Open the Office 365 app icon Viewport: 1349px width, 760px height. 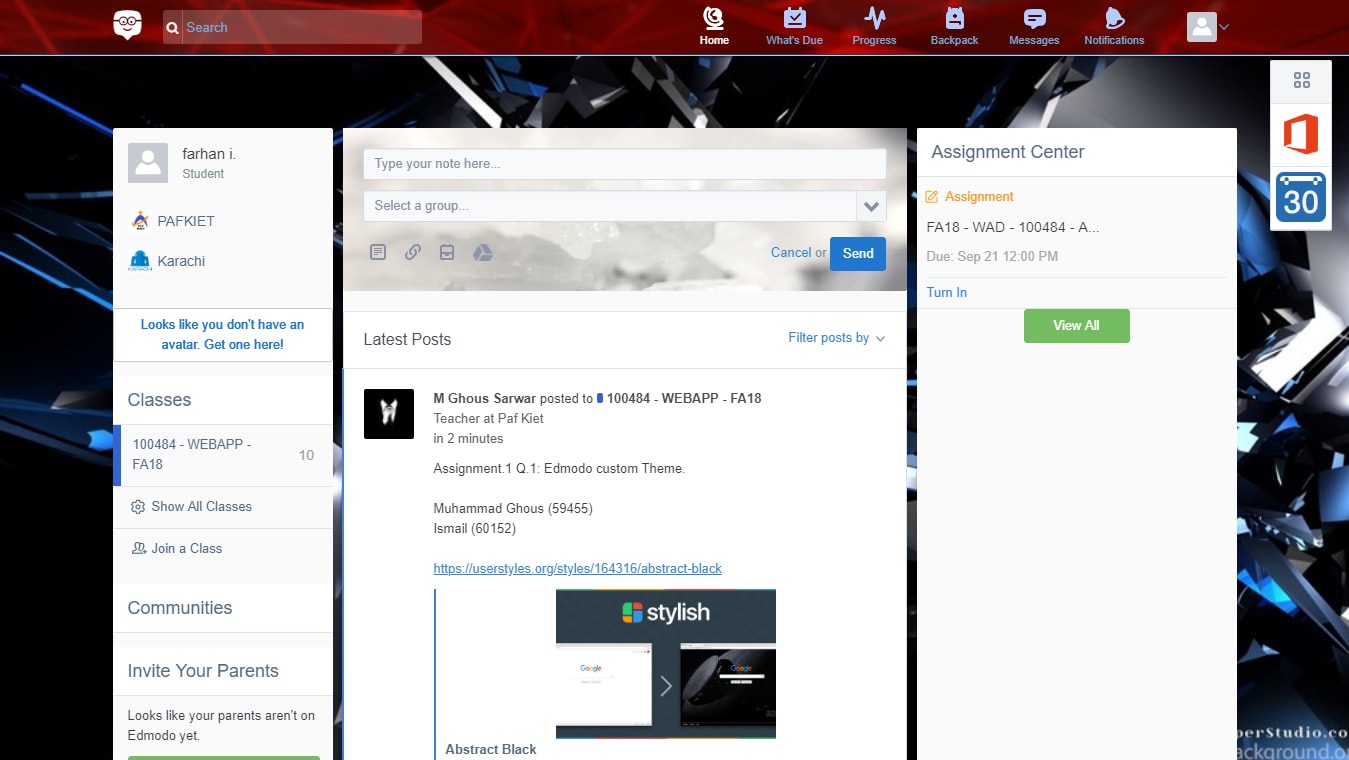pos(1300,134)
